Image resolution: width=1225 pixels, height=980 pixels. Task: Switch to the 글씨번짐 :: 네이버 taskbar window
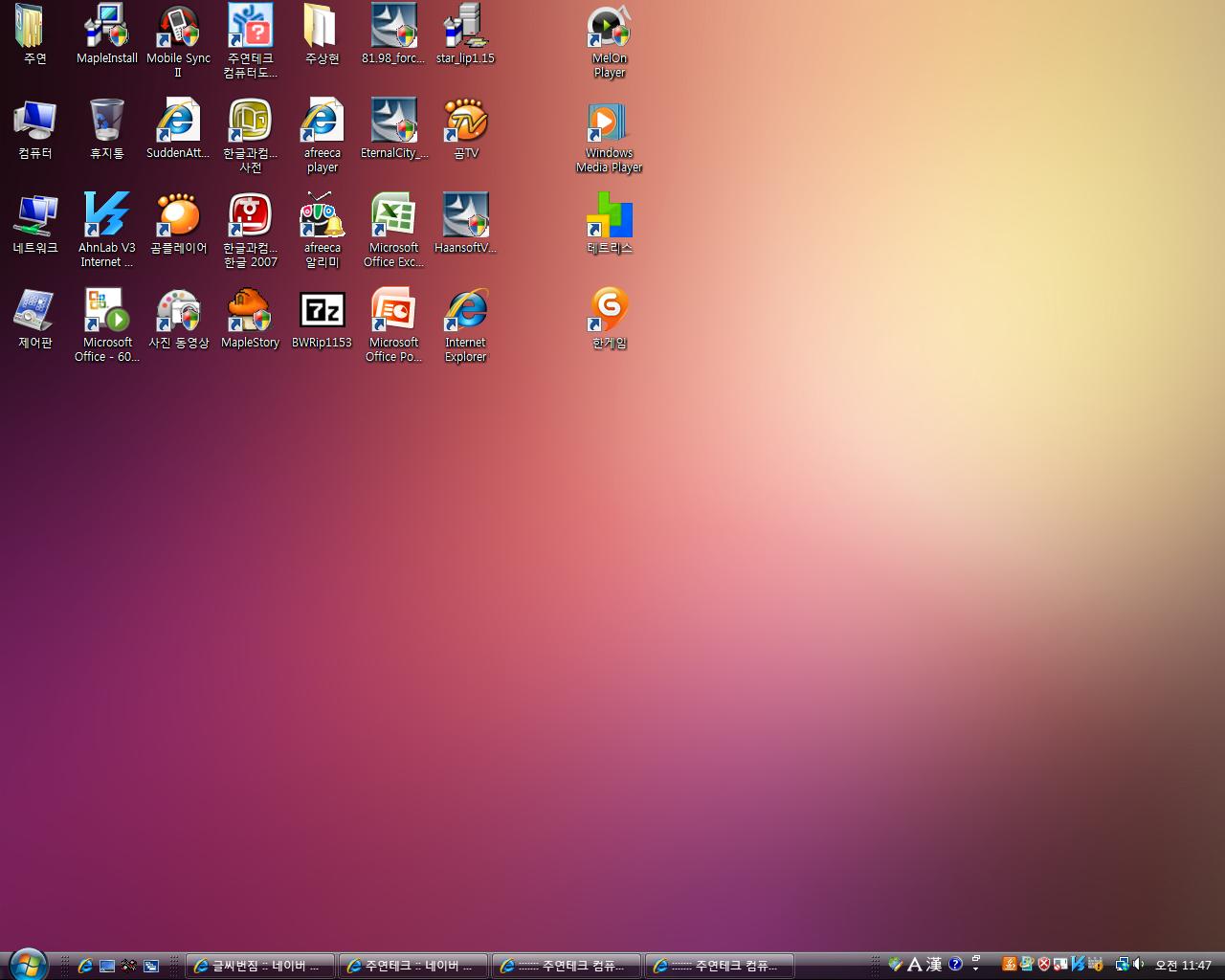click(259, 966)
